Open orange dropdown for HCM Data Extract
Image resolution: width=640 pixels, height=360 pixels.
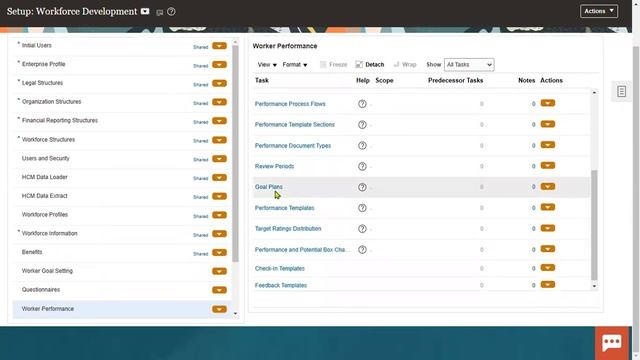tap(219, 196)
